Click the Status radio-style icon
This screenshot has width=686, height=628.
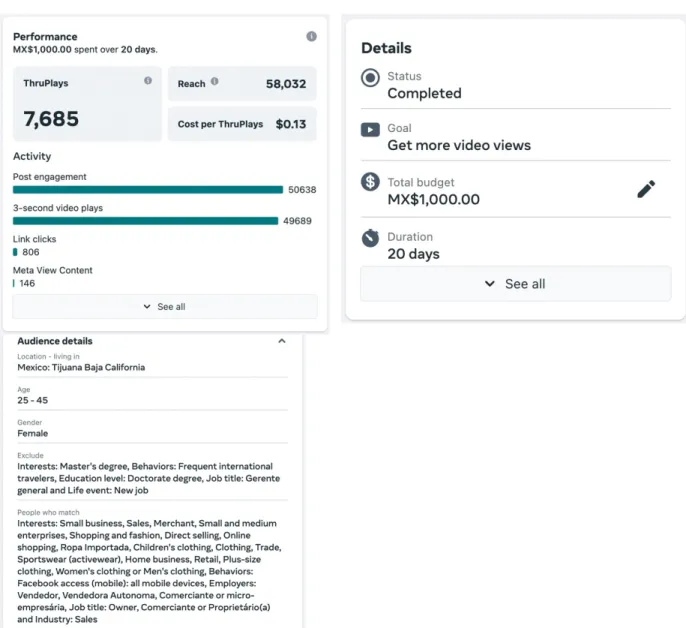(370, 78)
